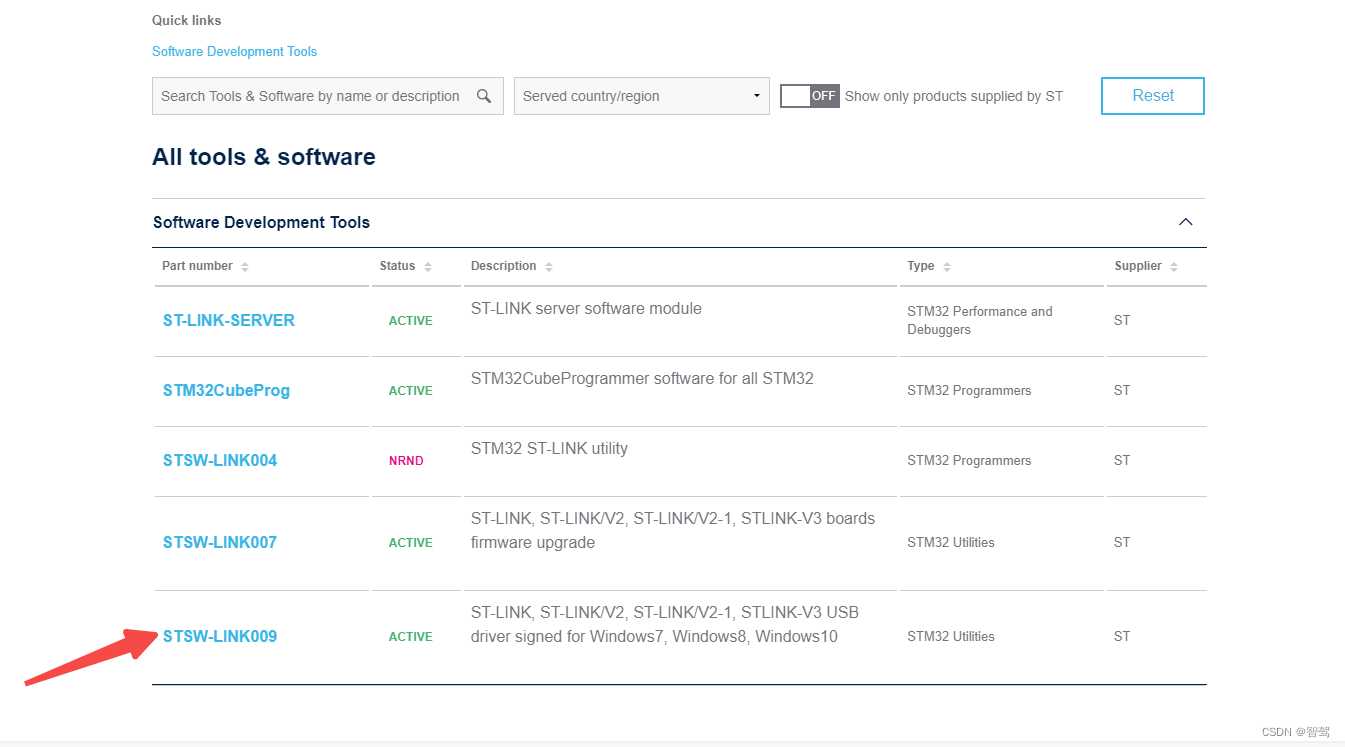Click 'STM32 ST-LINK utility' description
The image size is (1345, 747).
tap(549, 449)
